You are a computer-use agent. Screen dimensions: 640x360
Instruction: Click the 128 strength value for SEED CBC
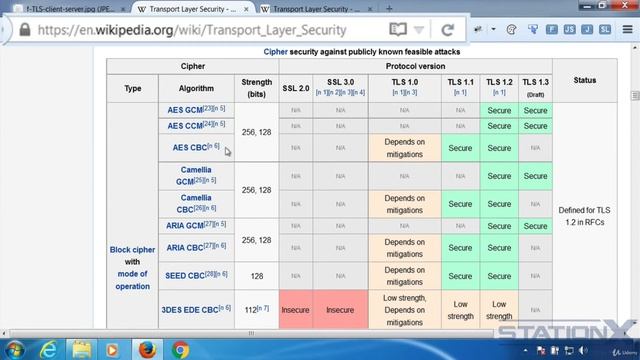point(257,276)
